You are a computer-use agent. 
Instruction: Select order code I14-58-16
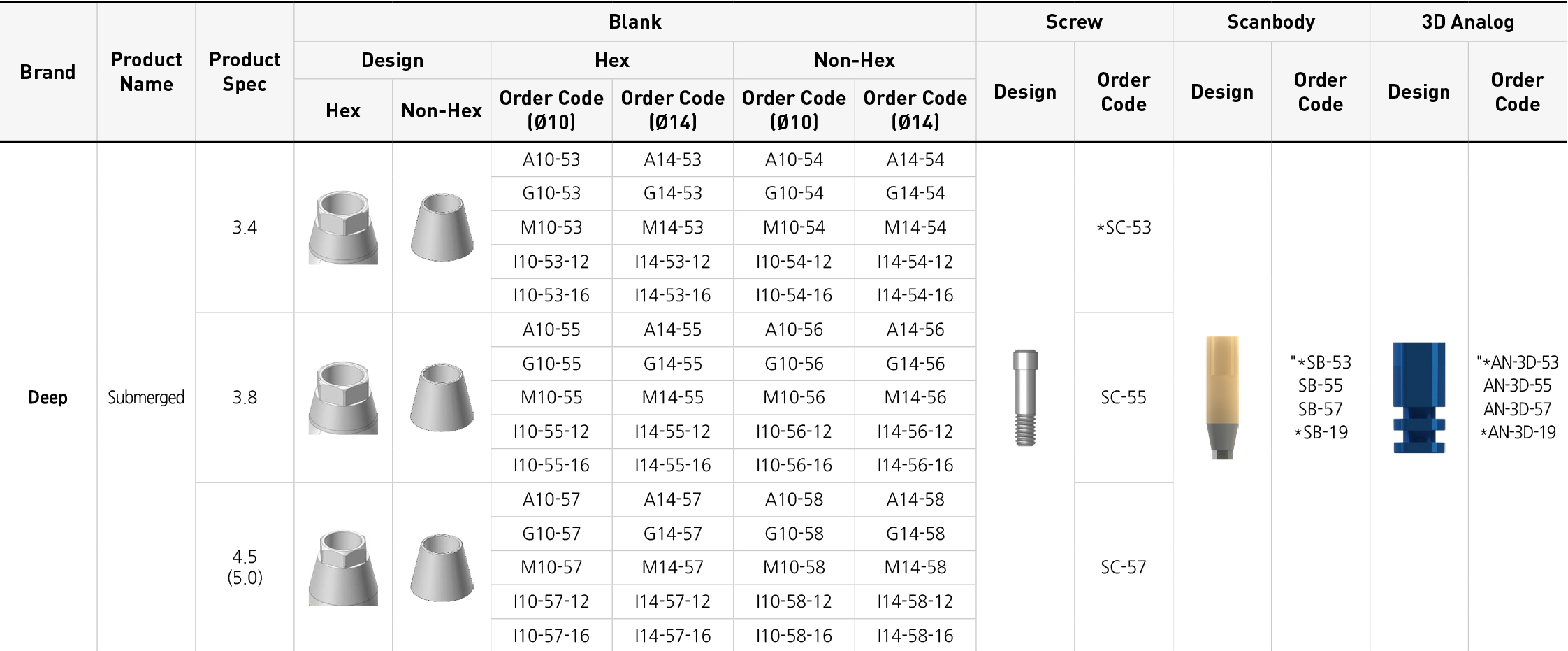(x=915, y=636)
